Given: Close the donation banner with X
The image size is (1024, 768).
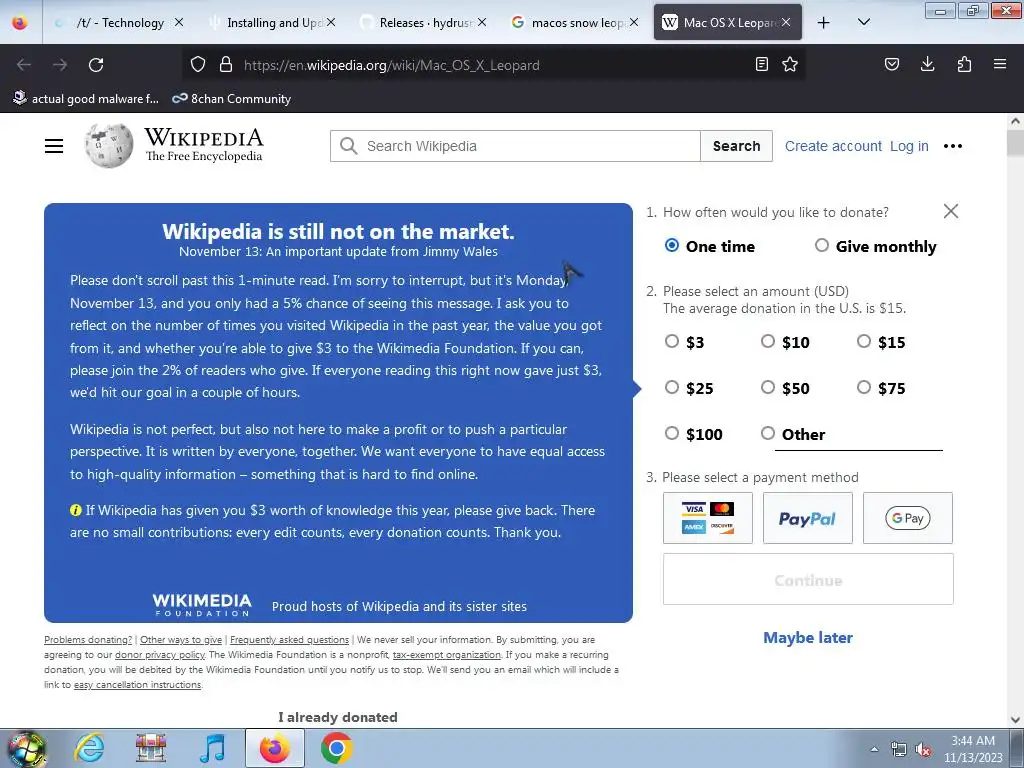Looking at the screenshot, I should (x=951, y=211).
